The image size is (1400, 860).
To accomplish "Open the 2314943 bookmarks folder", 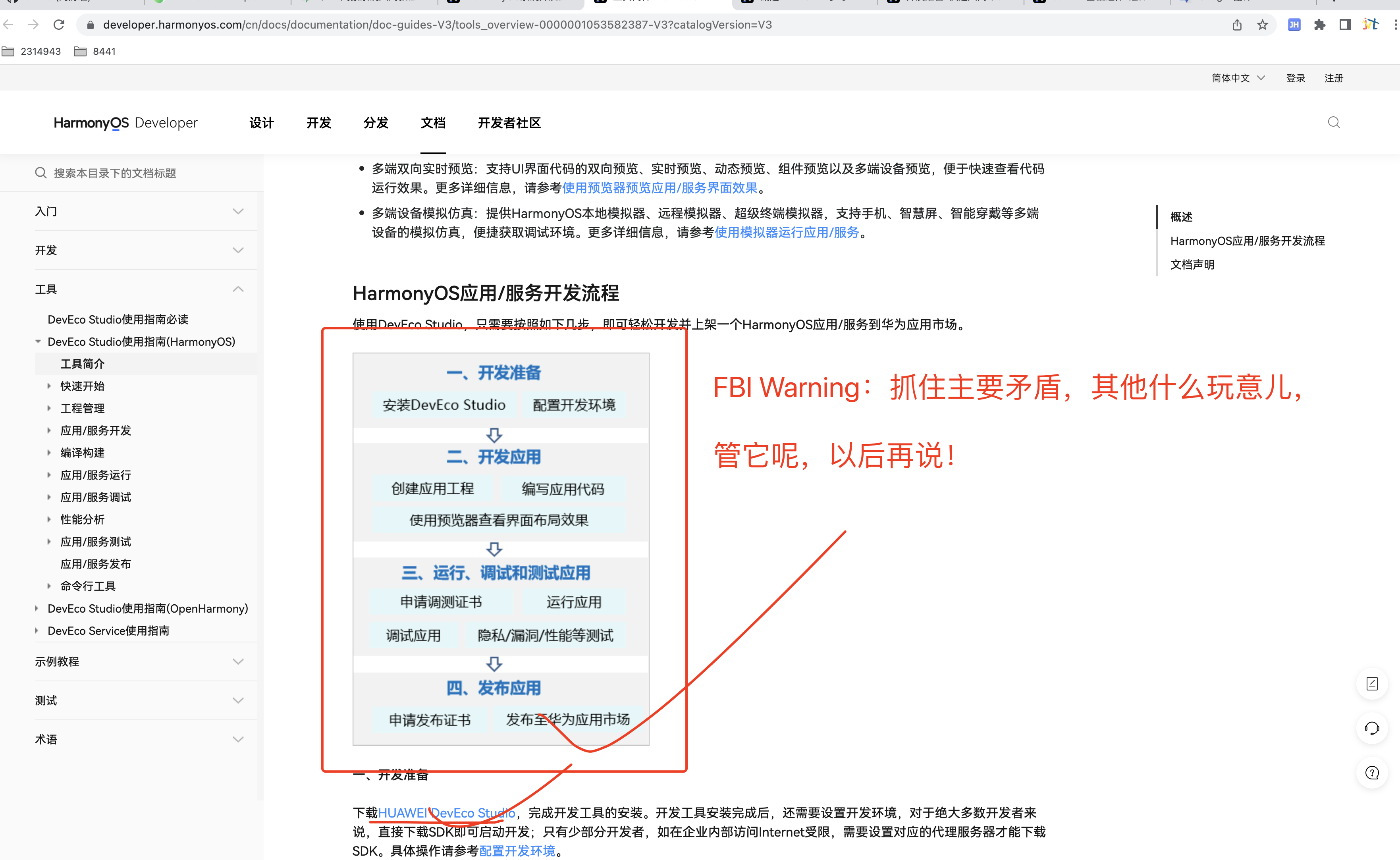I will click(31, 51).
